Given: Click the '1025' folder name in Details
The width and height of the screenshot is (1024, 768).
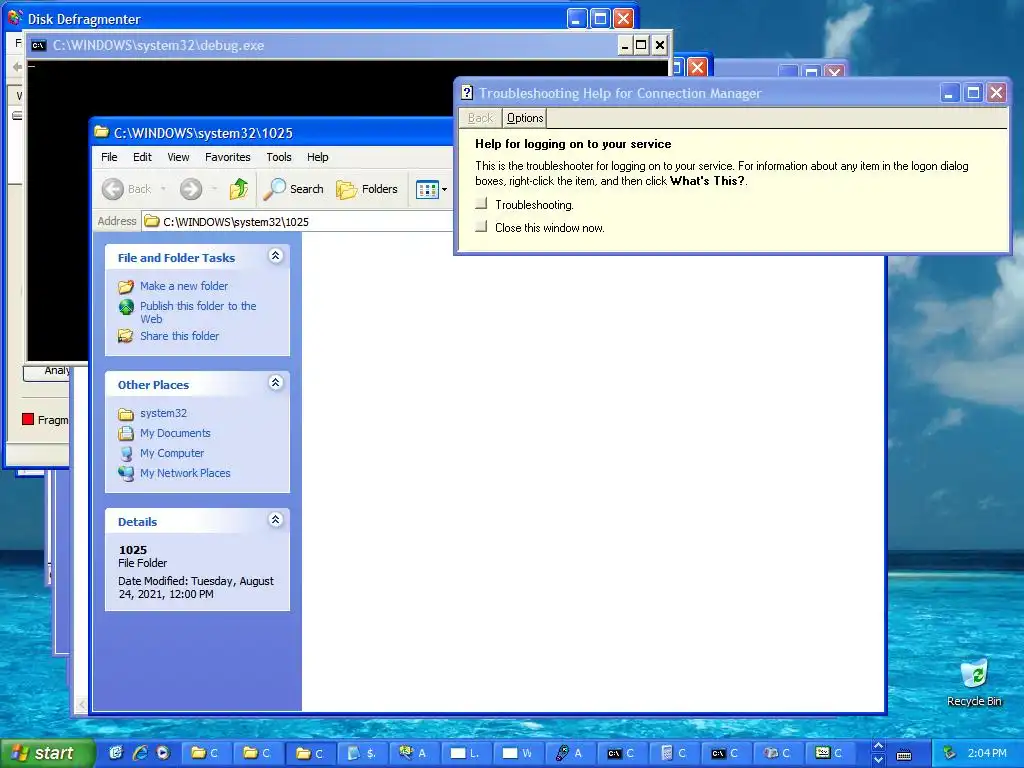Looking at the screenshot, I should 133,550.
